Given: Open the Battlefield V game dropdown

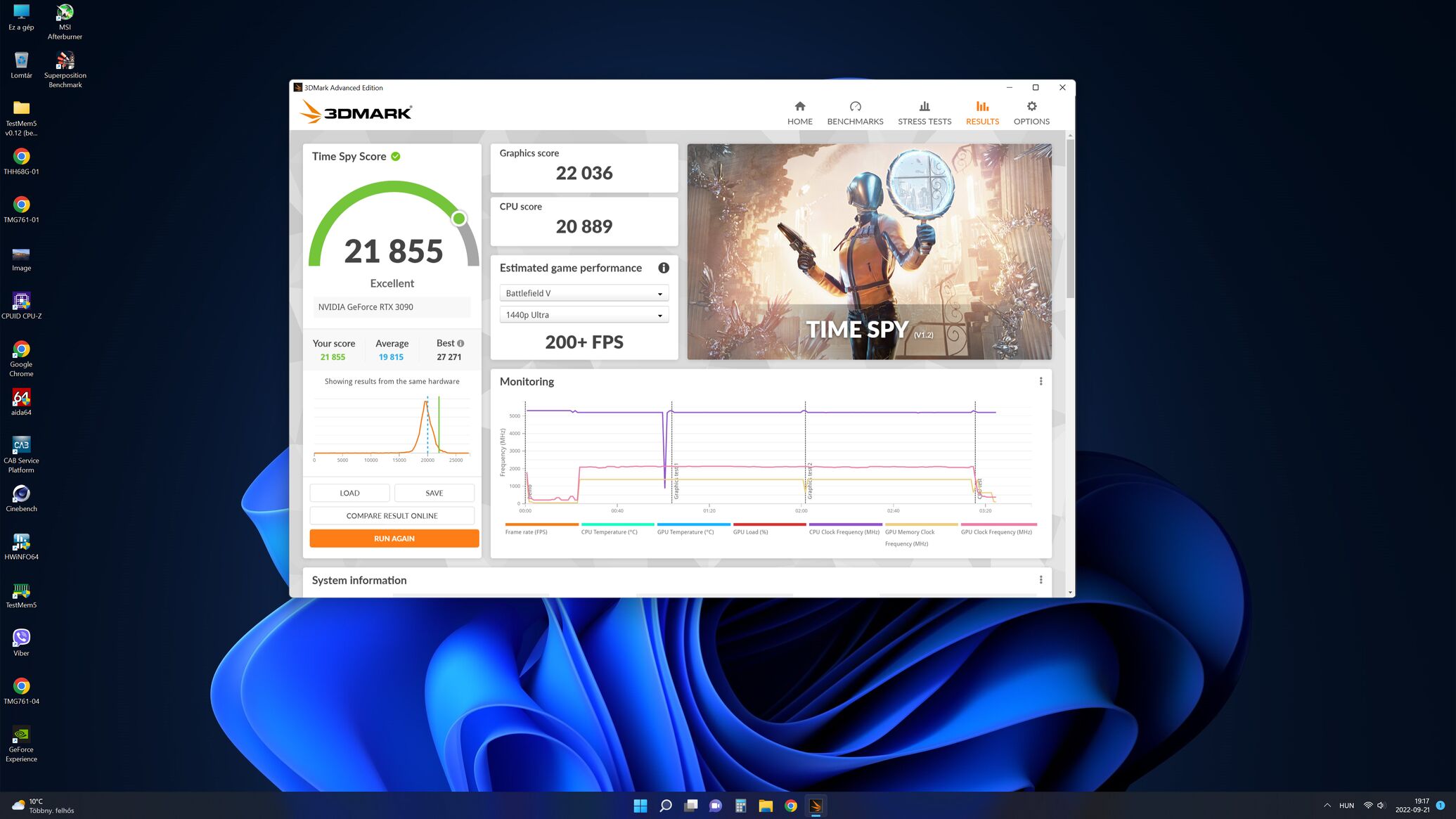Looking at the screenshot, I should pyautogui.click(x=584, y=293).
